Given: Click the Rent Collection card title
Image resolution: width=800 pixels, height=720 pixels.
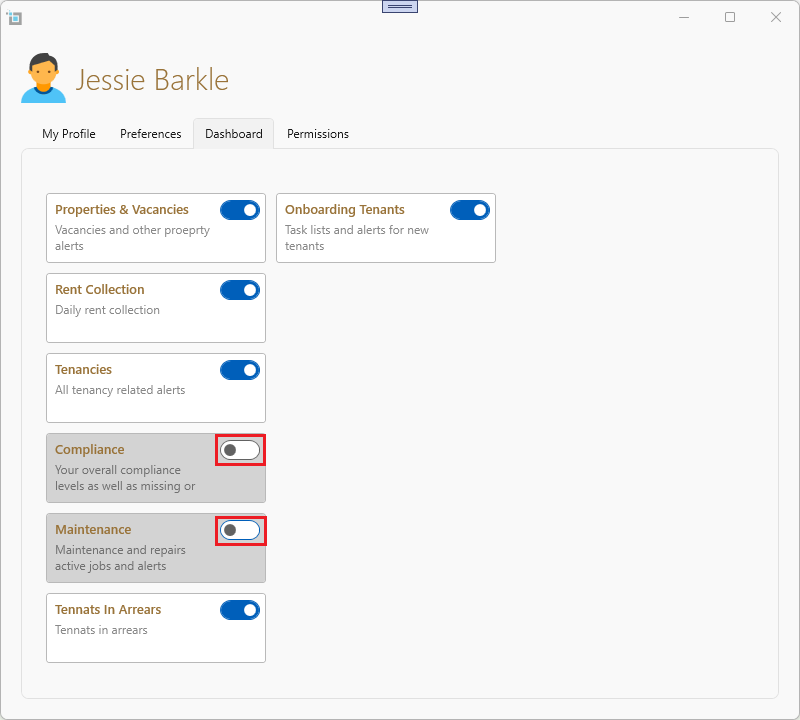Looking at the screenshot, I should (x=99, y=290).
